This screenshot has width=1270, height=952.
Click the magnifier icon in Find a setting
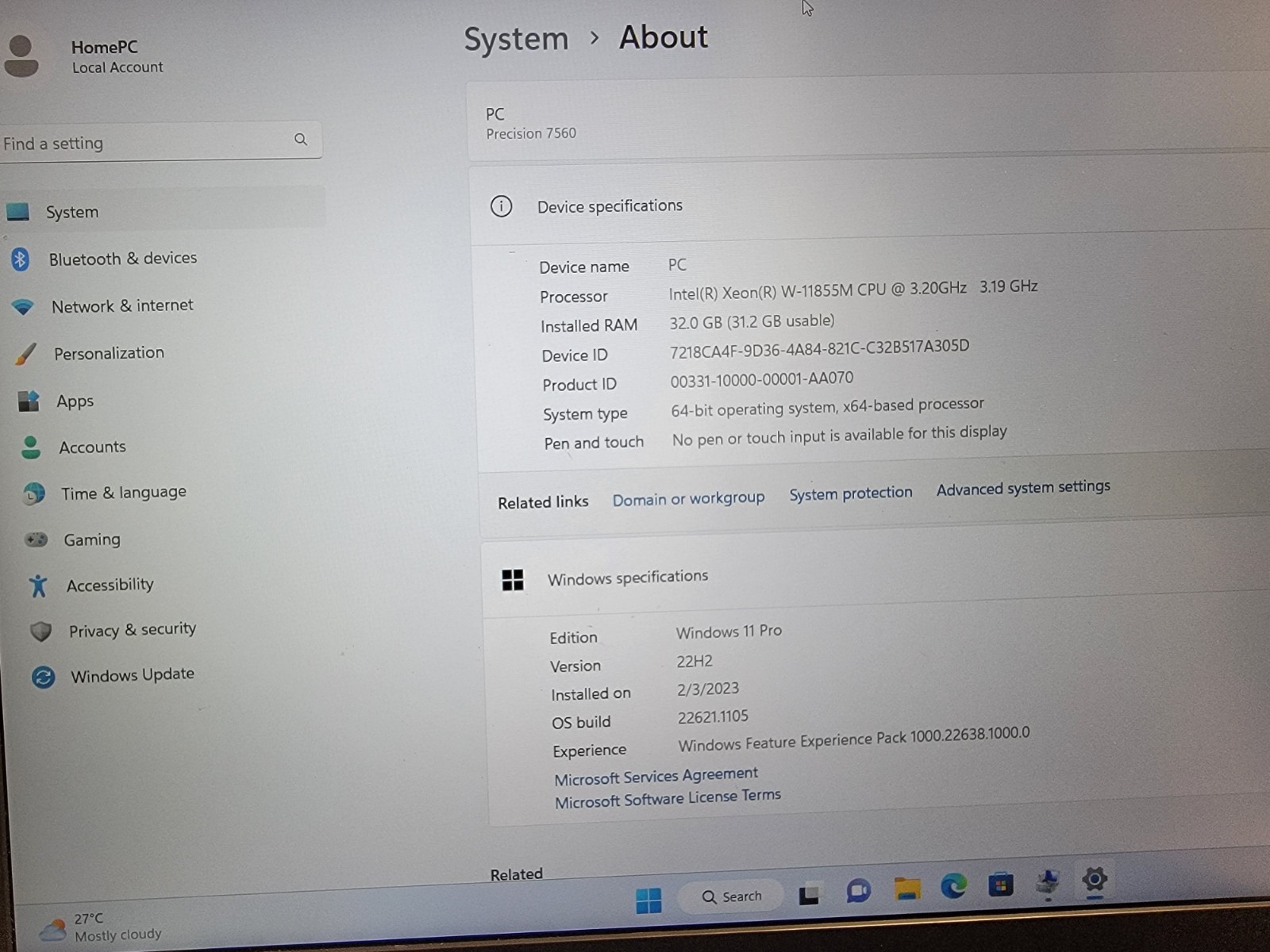[x=301, y=140]
